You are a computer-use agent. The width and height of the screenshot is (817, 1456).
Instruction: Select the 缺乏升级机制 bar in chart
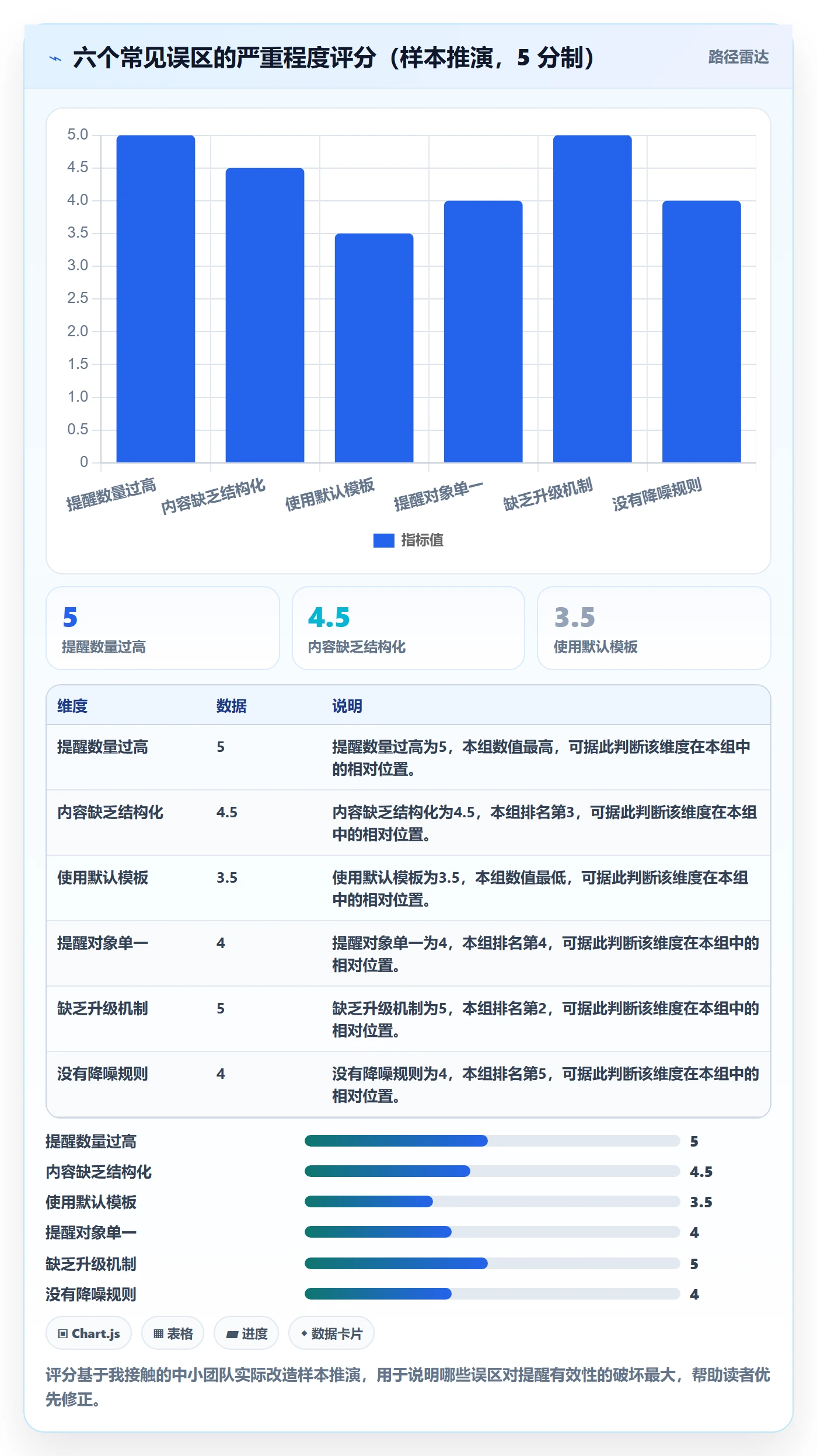592,299
